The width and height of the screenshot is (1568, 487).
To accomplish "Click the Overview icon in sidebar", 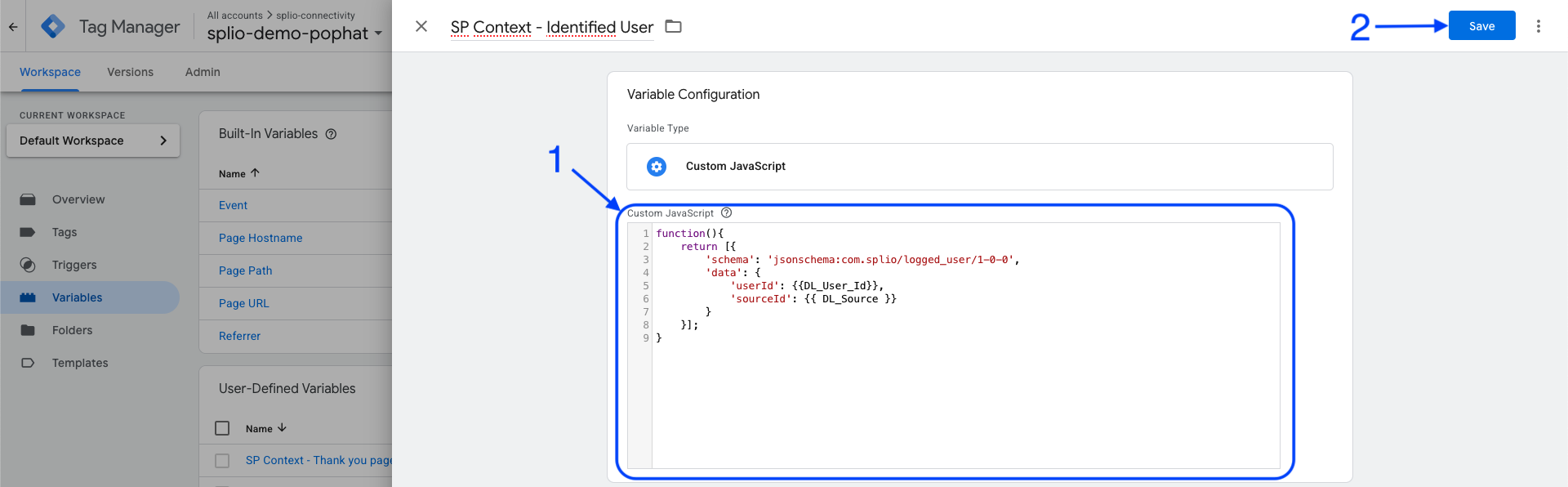I will point(28,199).
